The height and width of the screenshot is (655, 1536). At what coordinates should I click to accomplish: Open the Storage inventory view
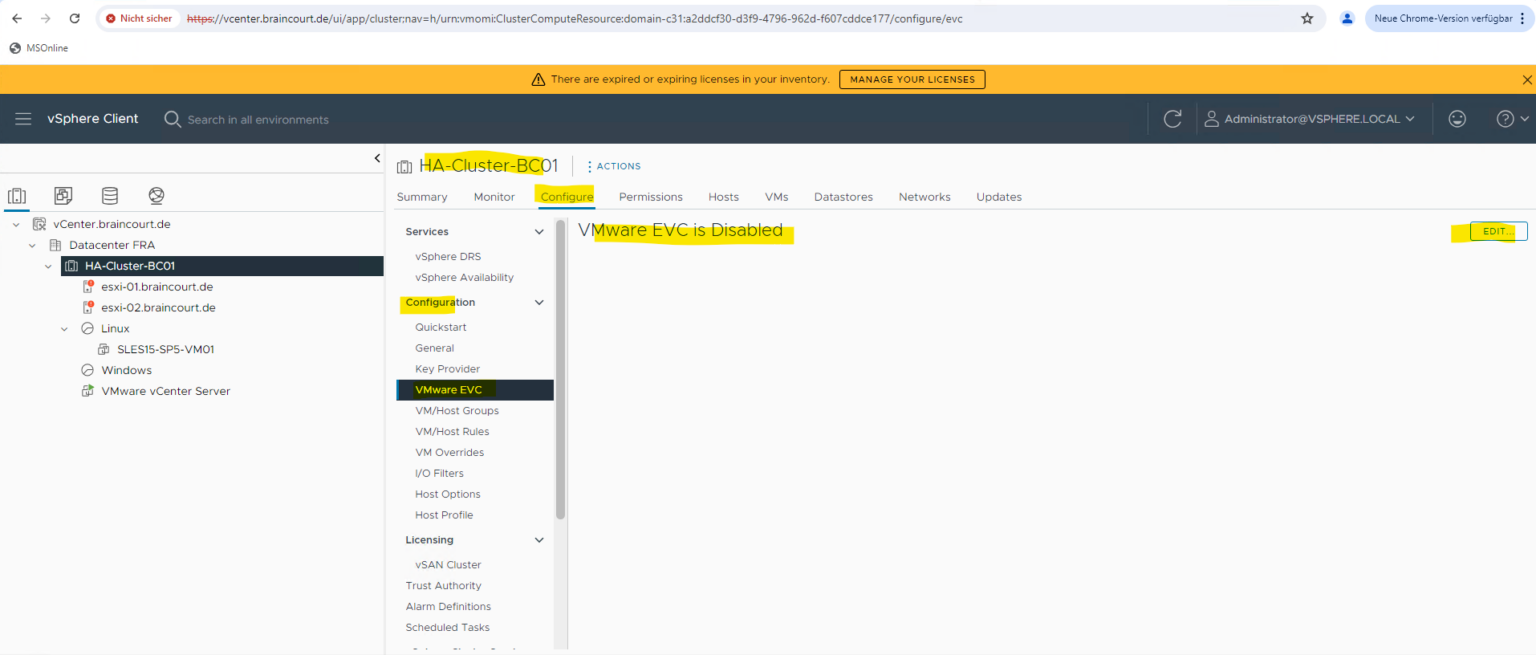[x=109, y=195]
